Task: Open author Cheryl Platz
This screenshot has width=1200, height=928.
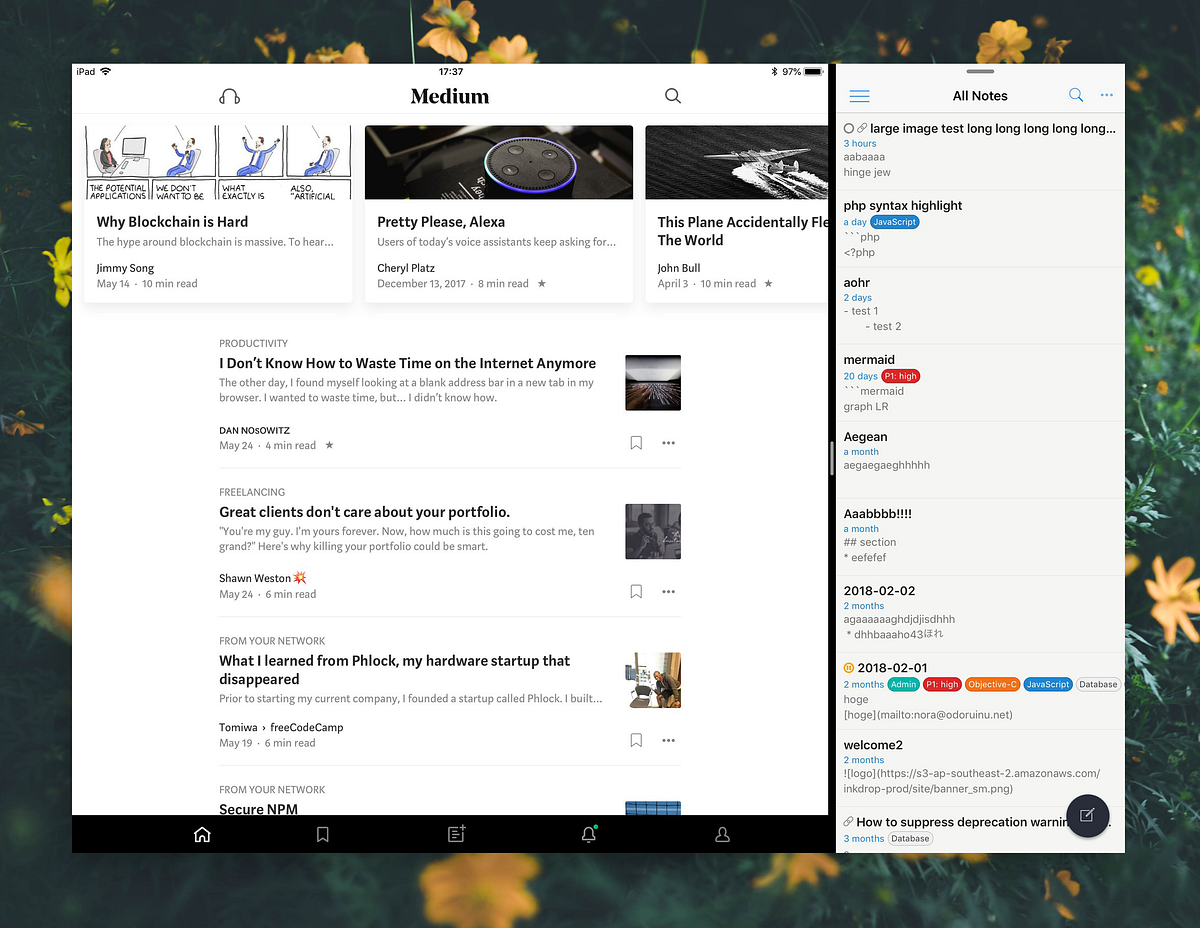Action: [407, 268]
